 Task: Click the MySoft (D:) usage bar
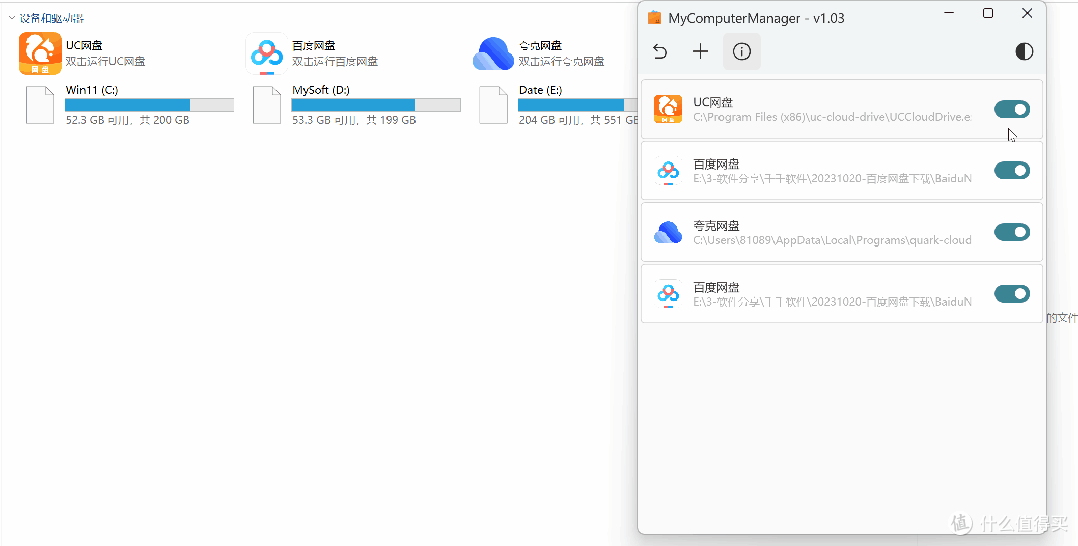pos(376,105)
